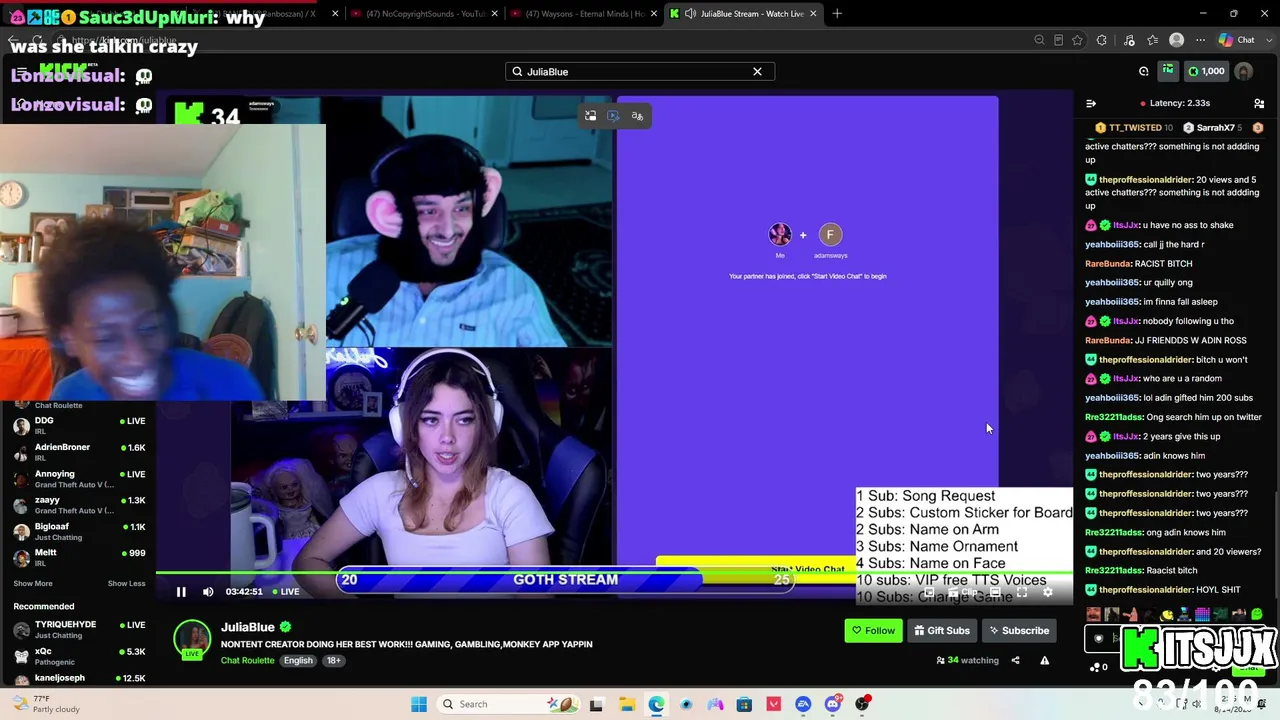Subscribe to JuliaBlue channel
Viewport: 1280px width, 720px height.
coord(1019,631)
